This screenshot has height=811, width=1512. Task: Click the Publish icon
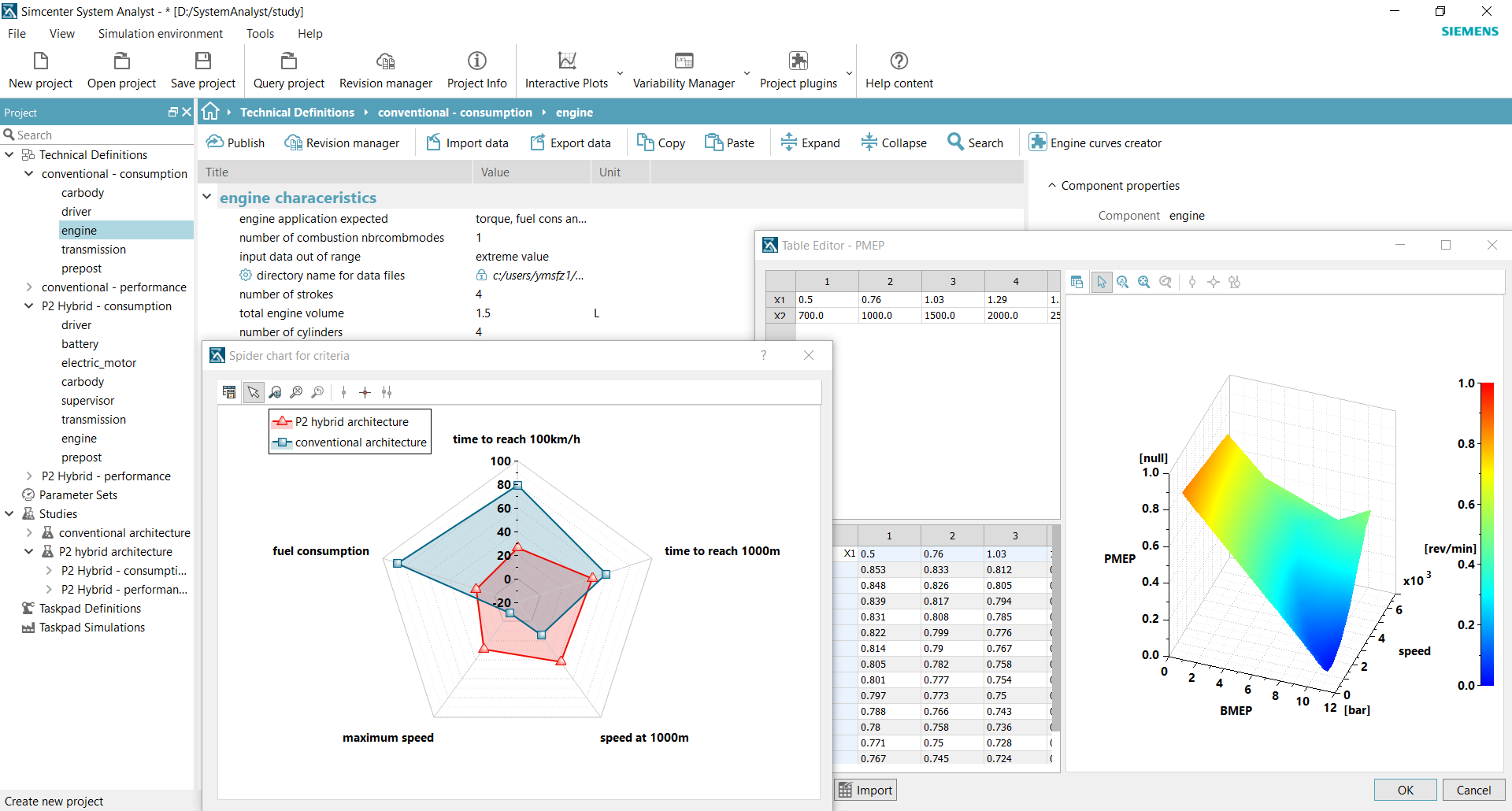tap(234, 142)
